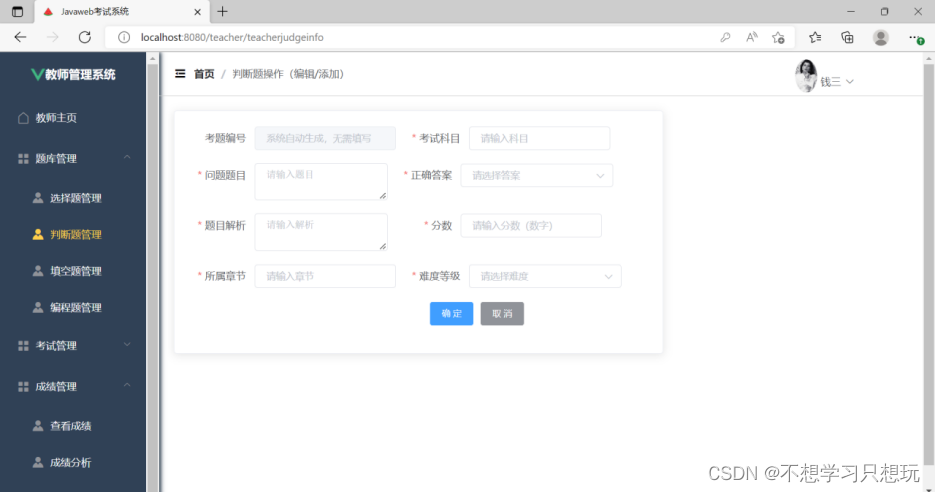Click the 确定 confirm button

click(x=451, y=314)
